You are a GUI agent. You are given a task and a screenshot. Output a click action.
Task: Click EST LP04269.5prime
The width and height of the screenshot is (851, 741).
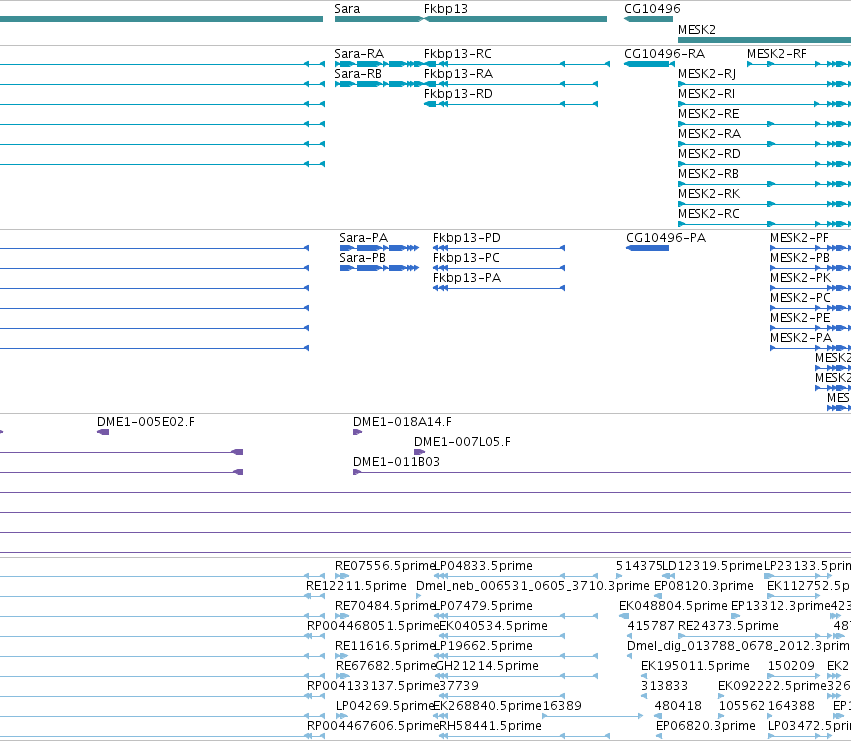click(342, 717)
